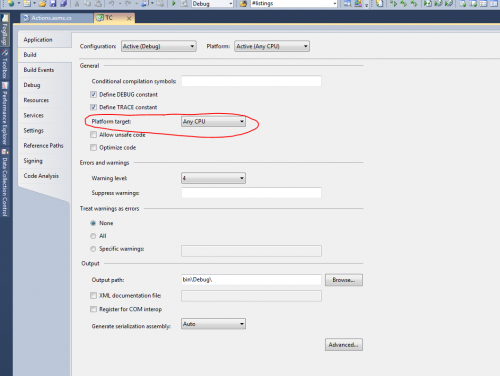Open the Warning level dropdown
Viewport: 500px width, 376px height.
click(x=213, y=178)
